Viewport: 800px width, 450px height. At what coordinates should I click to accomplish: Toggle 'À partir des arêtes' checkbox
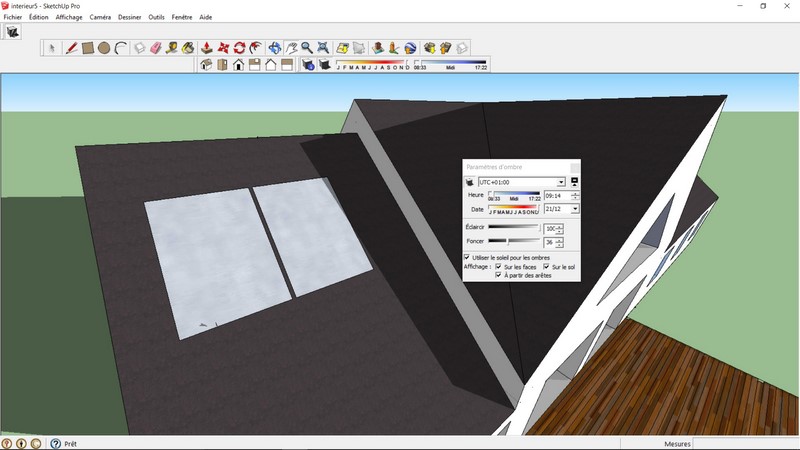click(498, 275)
